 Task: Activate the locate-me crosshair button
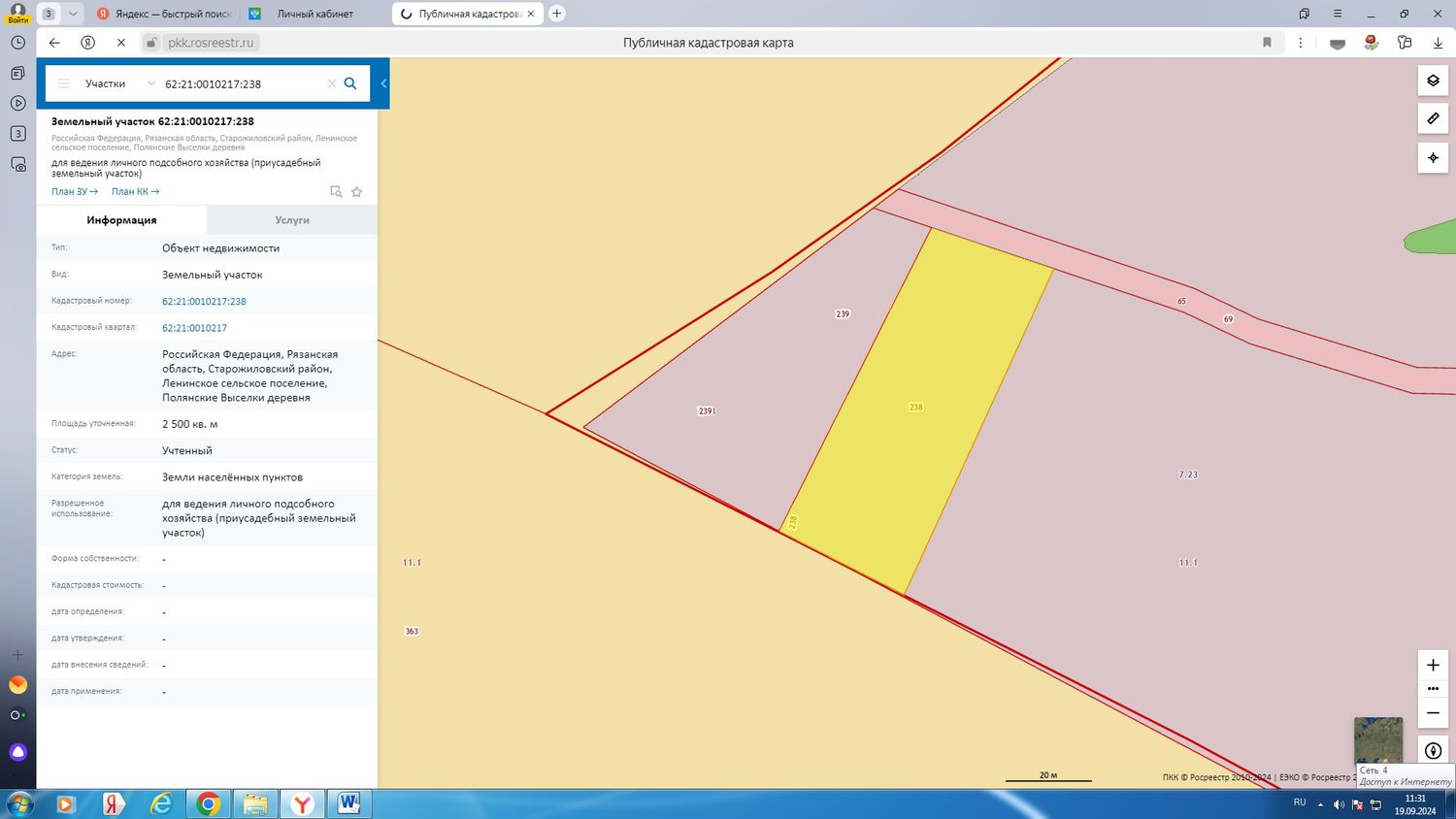1433,157
